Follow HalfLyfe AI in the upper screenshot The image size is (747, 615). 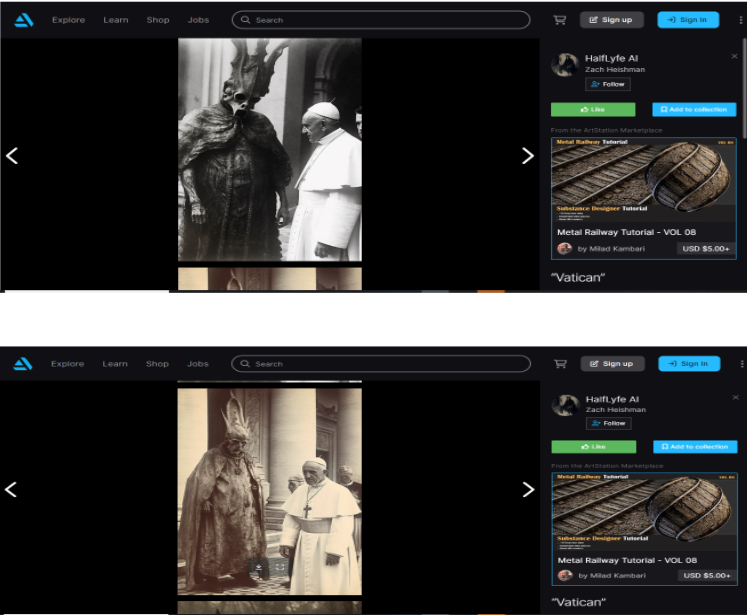click(x=608, y=84)
